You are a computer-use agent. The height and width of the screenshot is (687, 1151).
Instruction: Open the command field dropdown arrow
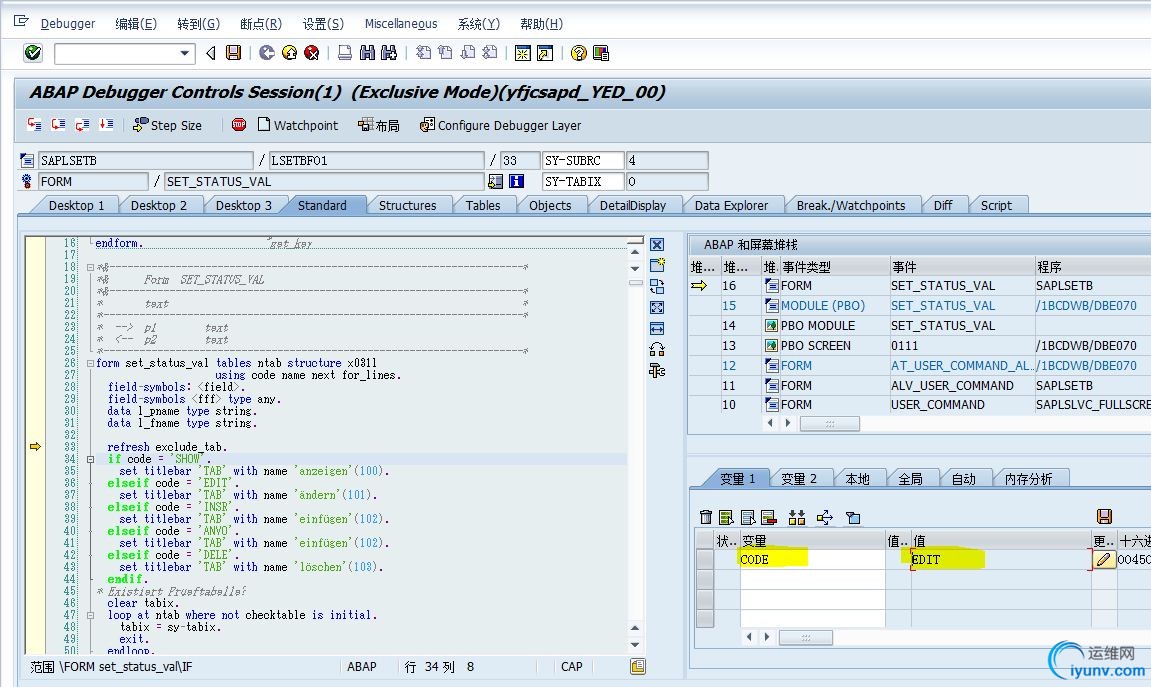185,54
